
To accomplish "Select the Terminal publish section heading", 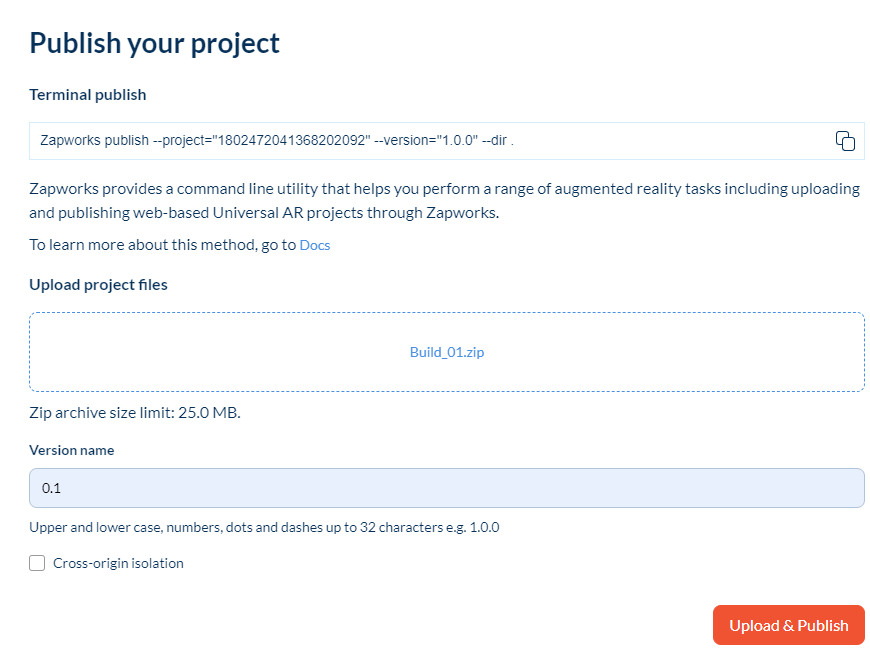I will 88,95.
